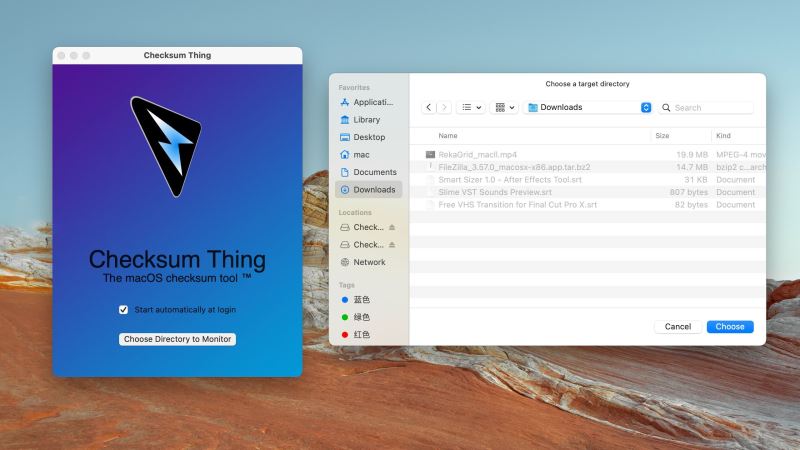This screenshot has height=450, width=800.
Task: Click Cancel in the directory dialog
Action: (x=678, y=327)
